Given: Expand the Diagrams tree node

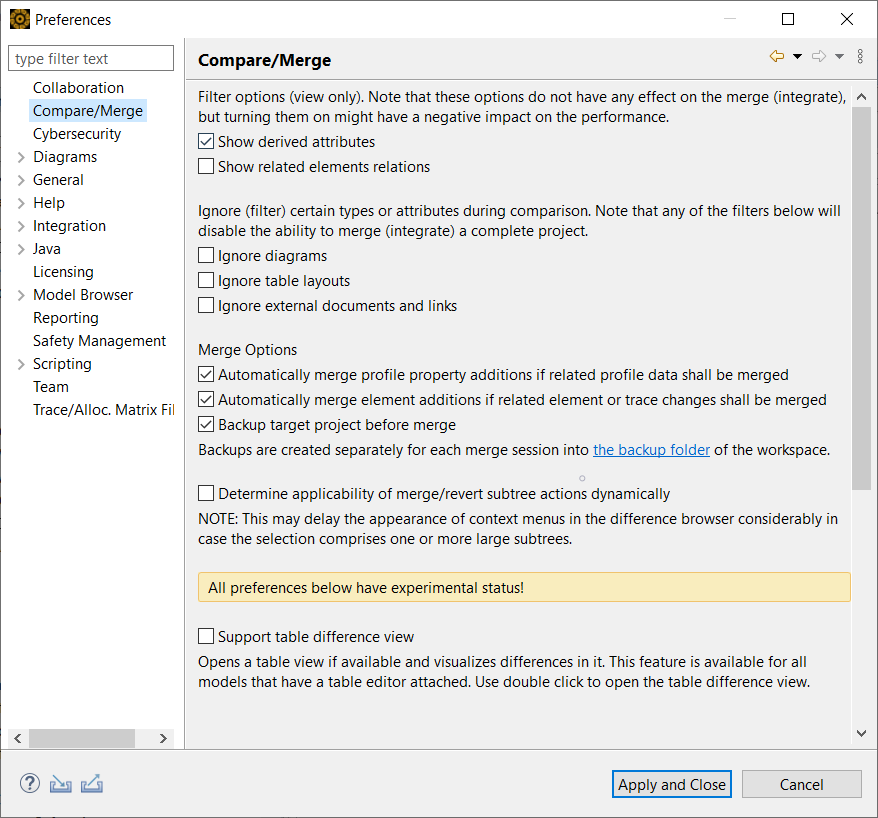Looking at the screenshot, I should 21,157.
